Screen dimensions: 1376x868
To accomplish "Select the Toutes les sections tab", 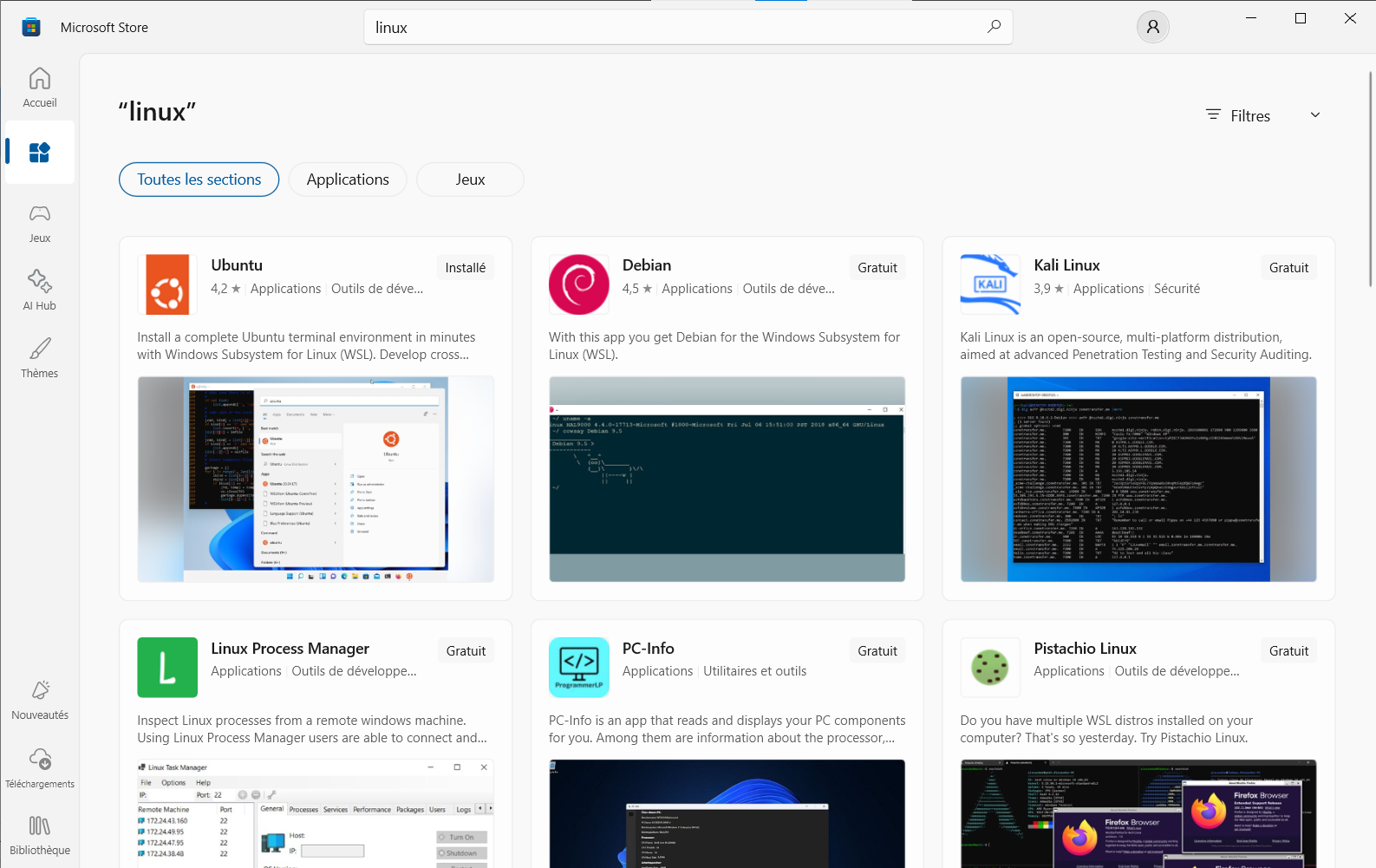I will click(199, 179).
